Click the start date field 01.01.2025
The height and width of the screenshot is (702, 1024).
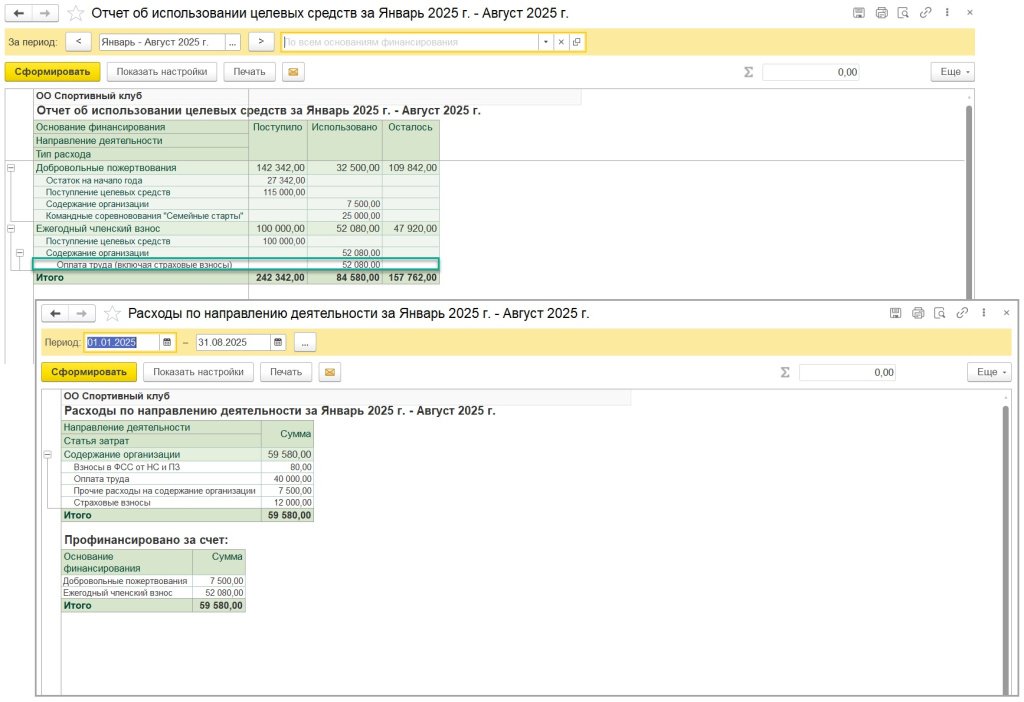(x=121, y=342)
